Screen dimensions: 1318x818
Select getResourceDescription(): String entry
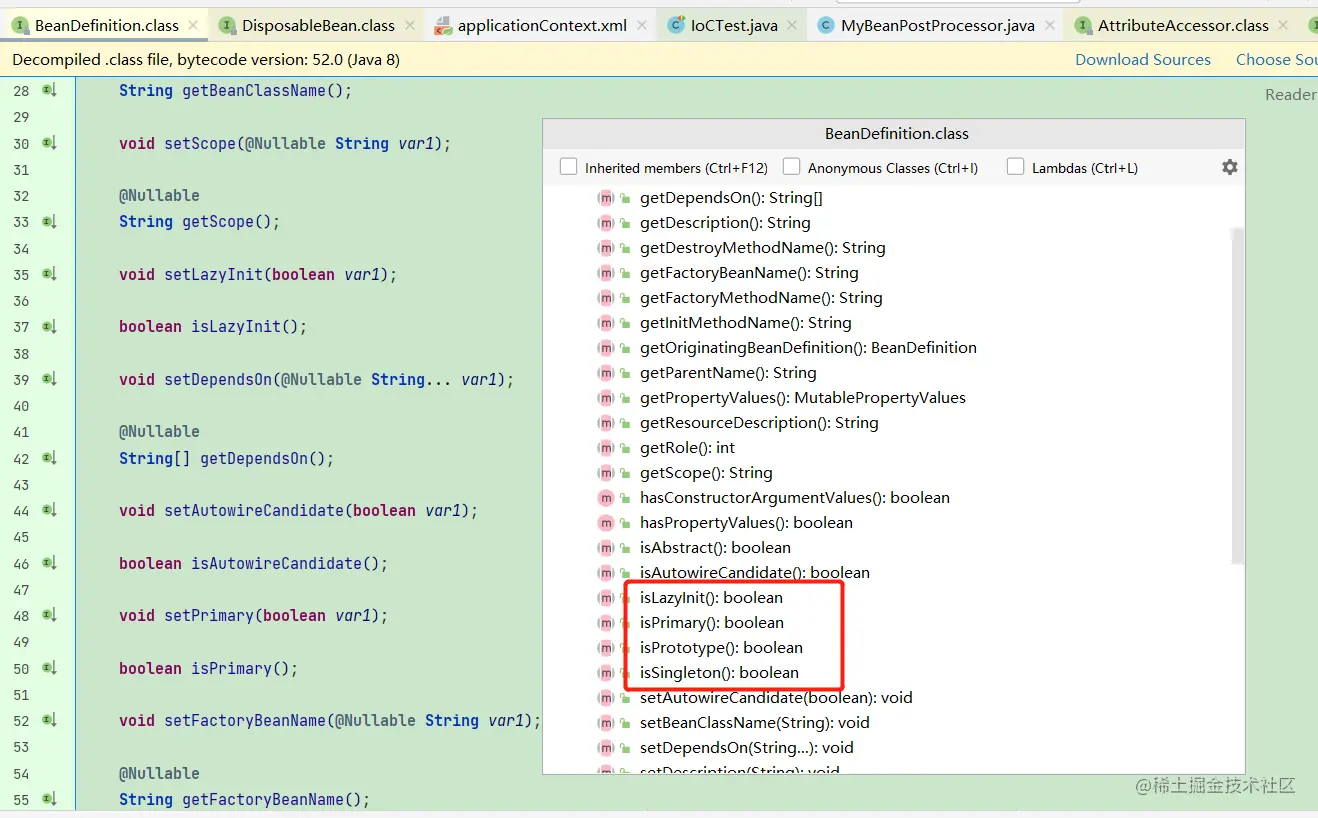(759, 423)
